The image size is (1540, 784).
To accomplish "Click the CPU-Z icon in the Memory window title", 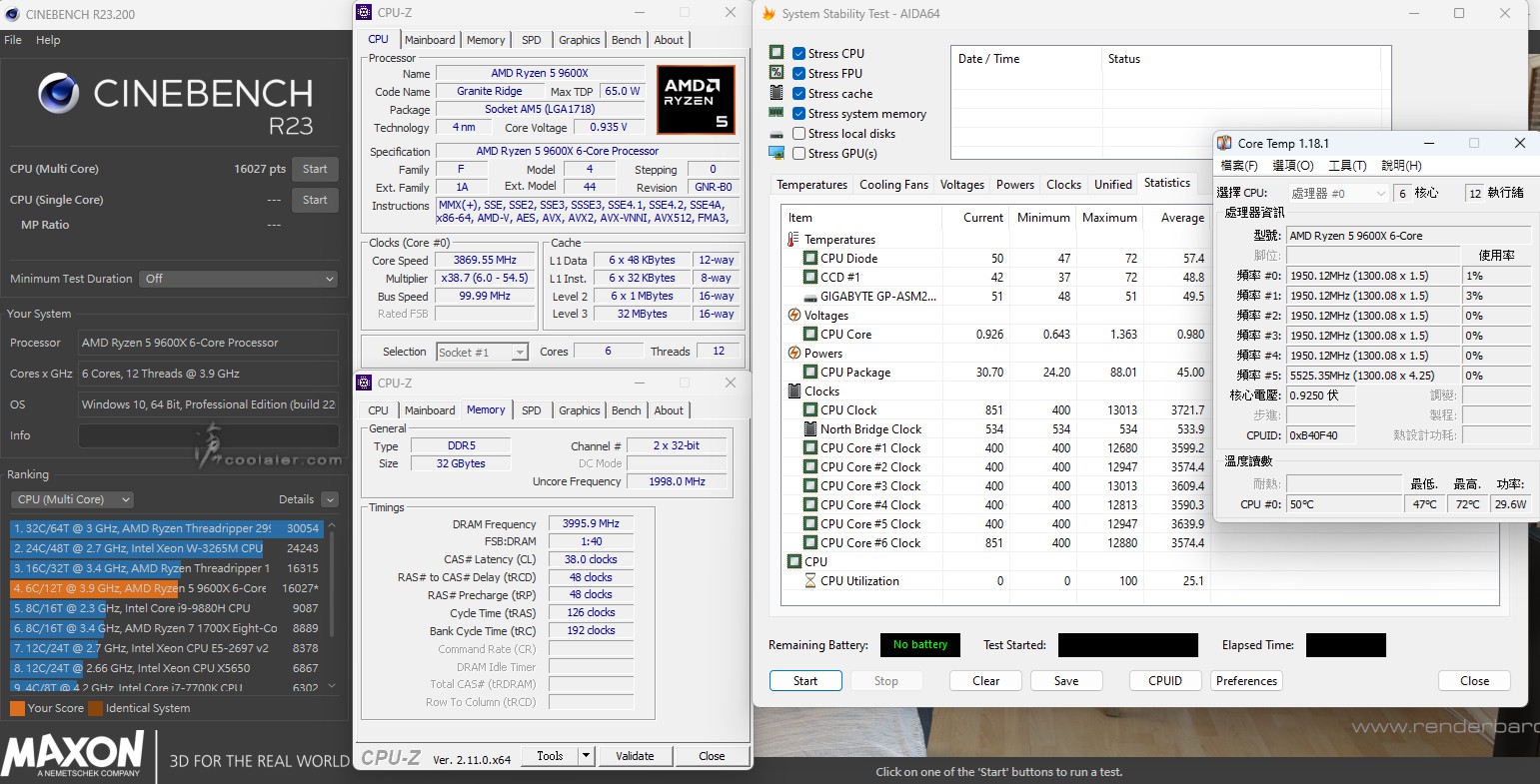I will click(365, 383).
